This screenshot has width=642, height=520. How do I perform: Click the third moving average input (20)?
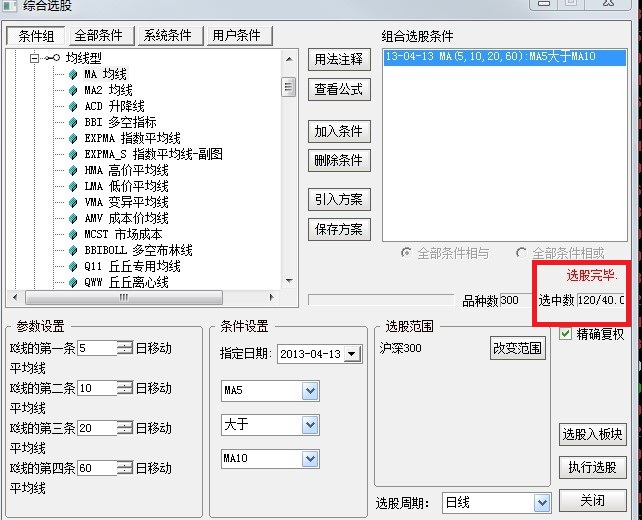97,428
